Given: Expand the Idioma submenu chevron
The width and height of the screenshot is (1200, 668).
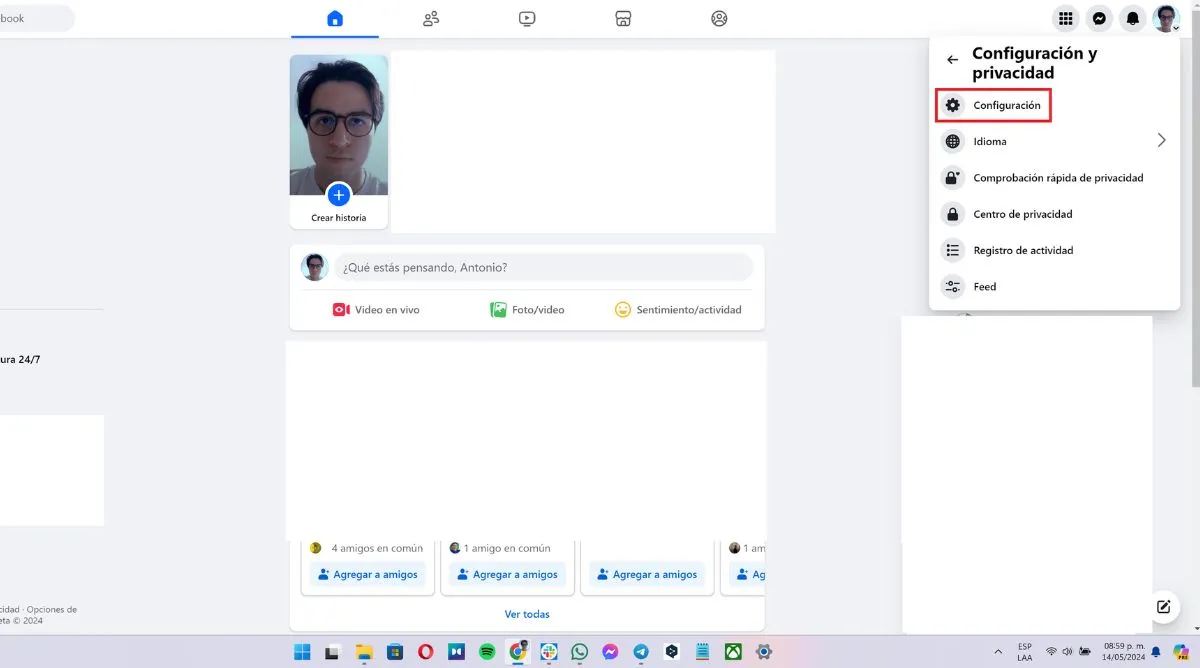Looking at the screenshot, I should point(1162,140).
